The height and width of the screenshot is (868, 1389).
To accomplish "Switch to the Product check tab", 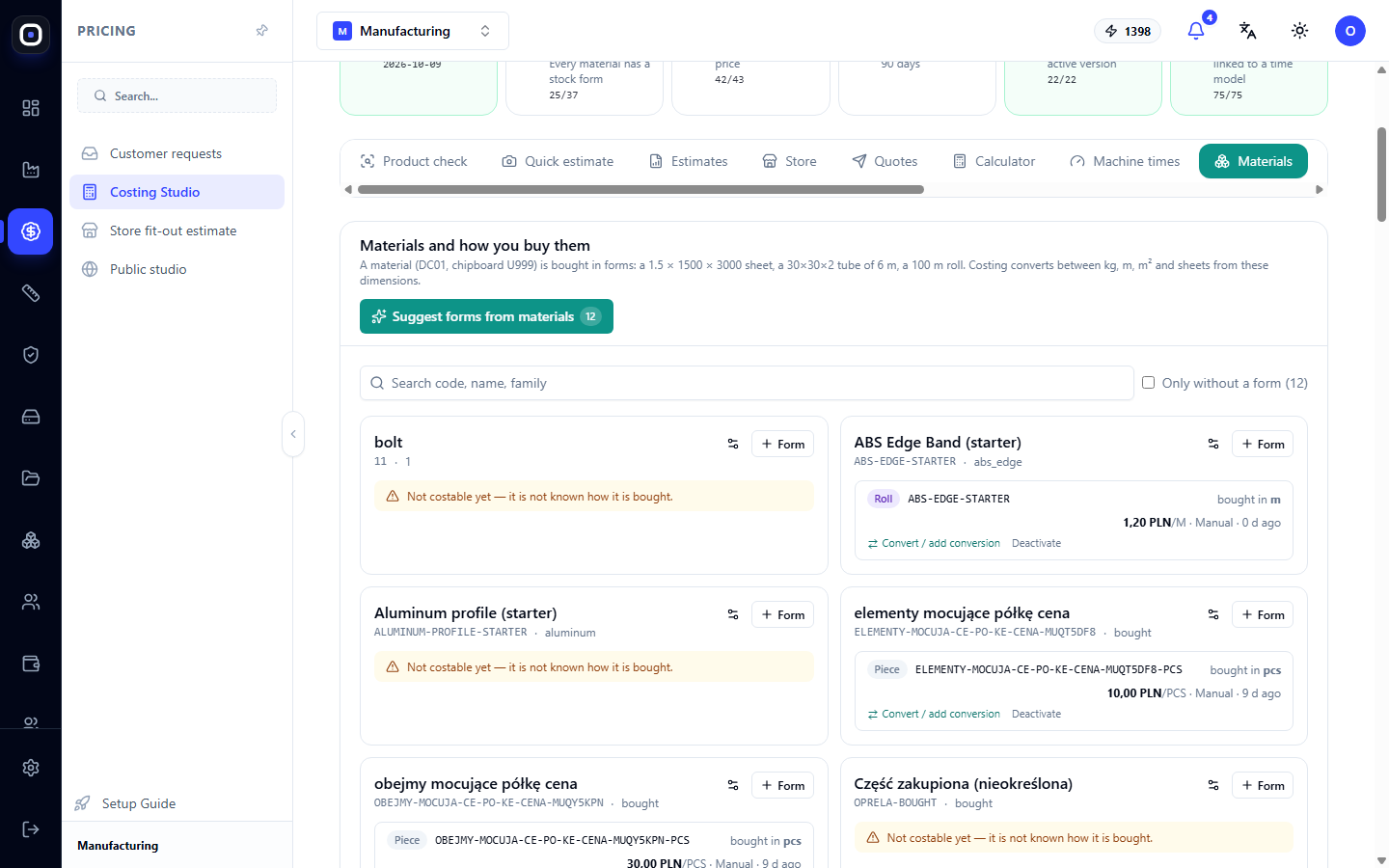I will [414, 161].
